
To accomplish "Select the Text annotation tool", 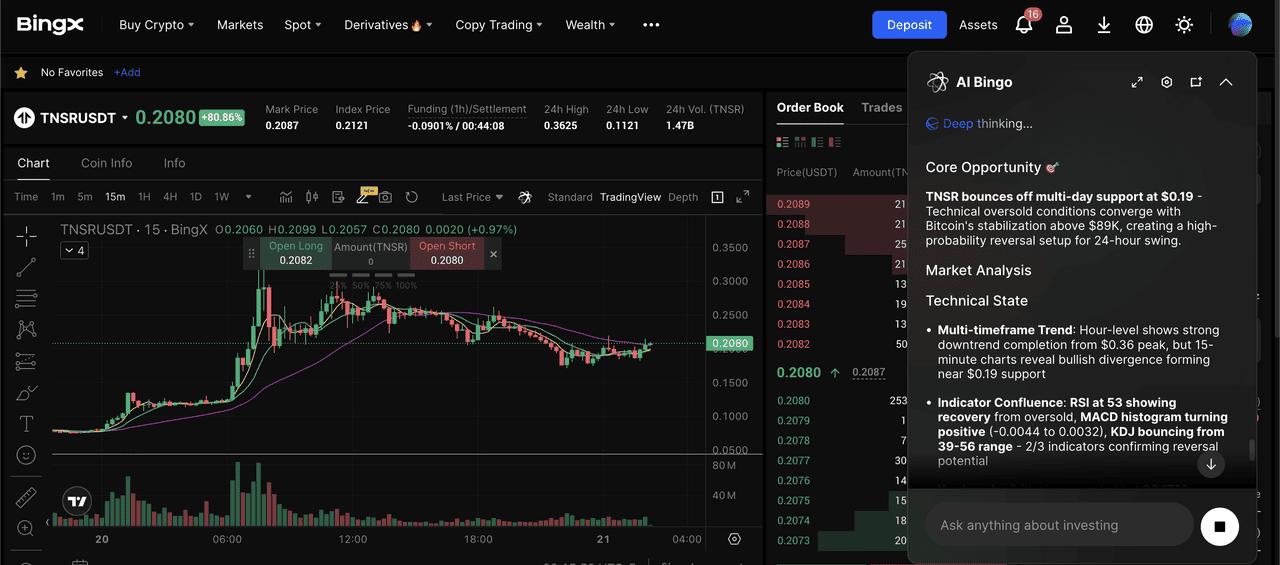I will pyautogui.click(x=27, y=424).
